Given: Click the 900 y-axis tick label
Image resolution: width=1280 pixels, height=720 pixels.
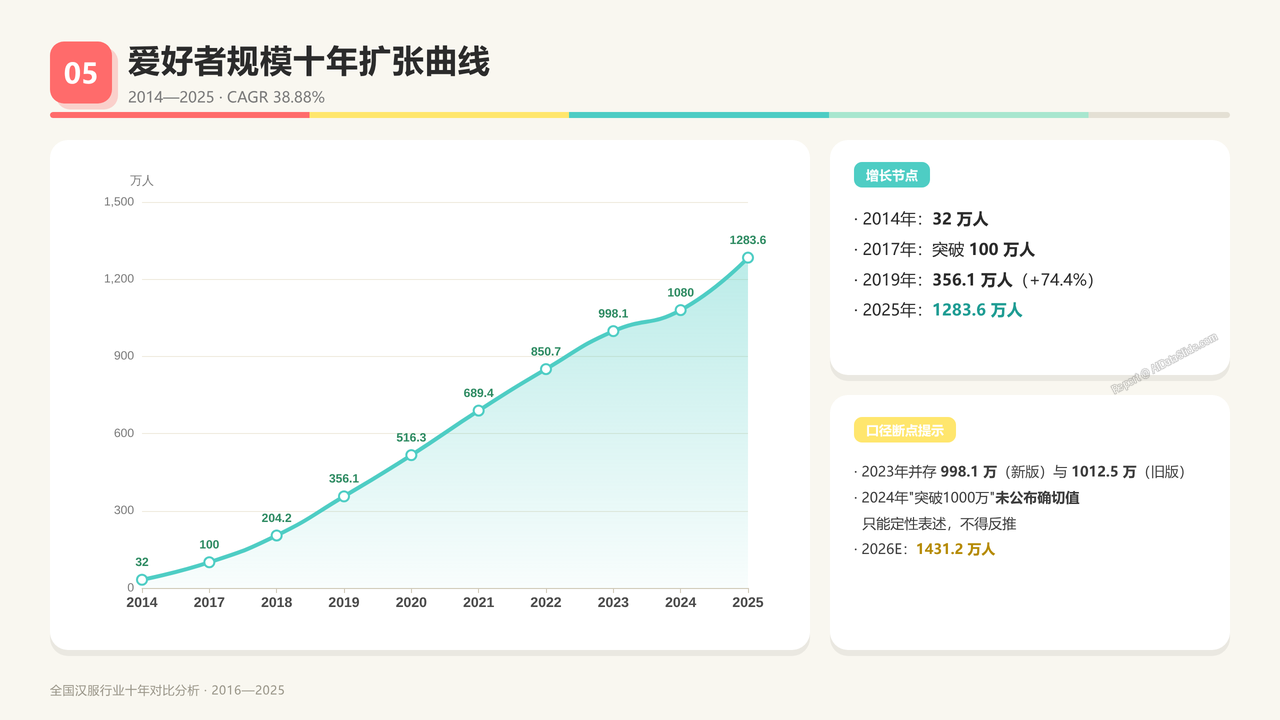Looking at the screenshot, I should point(124,356).
